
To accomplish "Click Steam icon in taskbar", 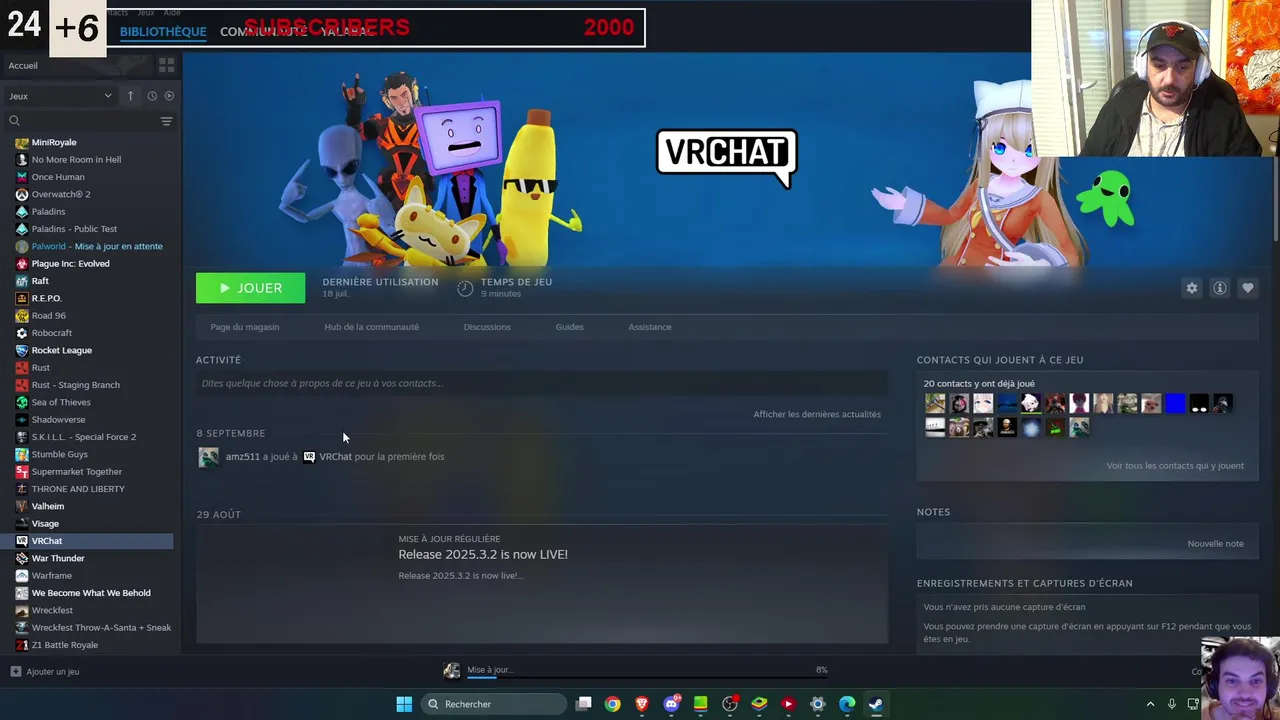I will [876, 704].
